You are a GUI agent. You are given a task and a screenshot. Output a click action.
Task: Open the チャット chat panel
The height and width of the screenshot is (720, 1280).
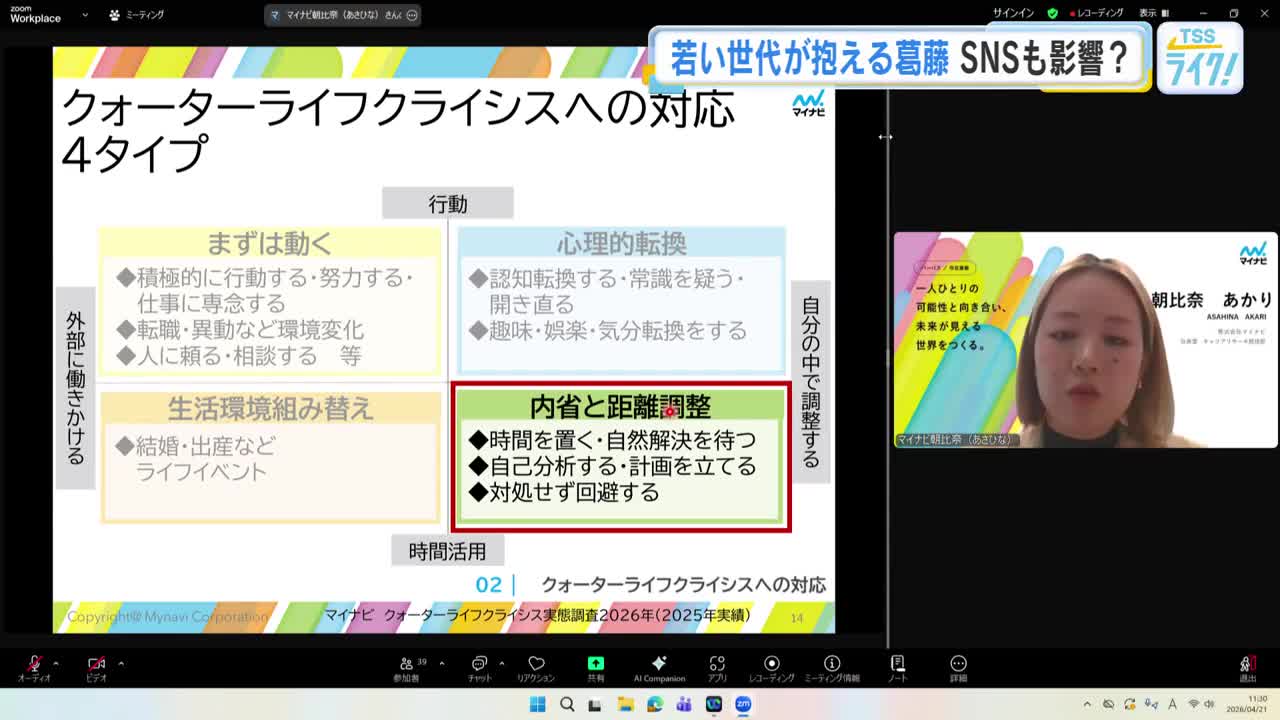click(x=479, y=667)
